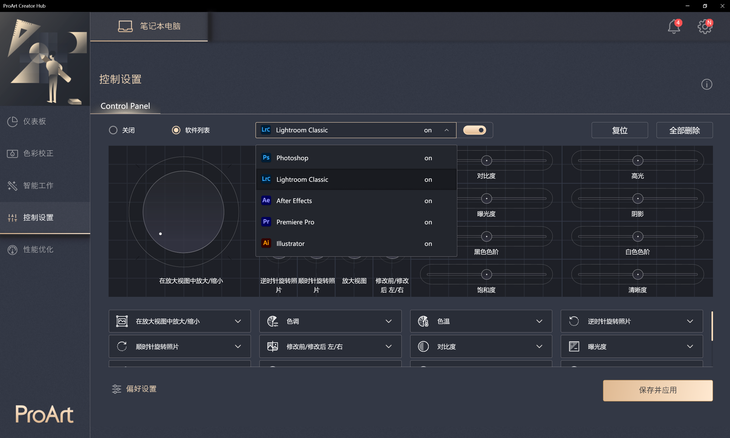Select the After Effects icon in the list
Image resolution: width=730 pixels, height=438 pixels.
click(x=266, y=201)
